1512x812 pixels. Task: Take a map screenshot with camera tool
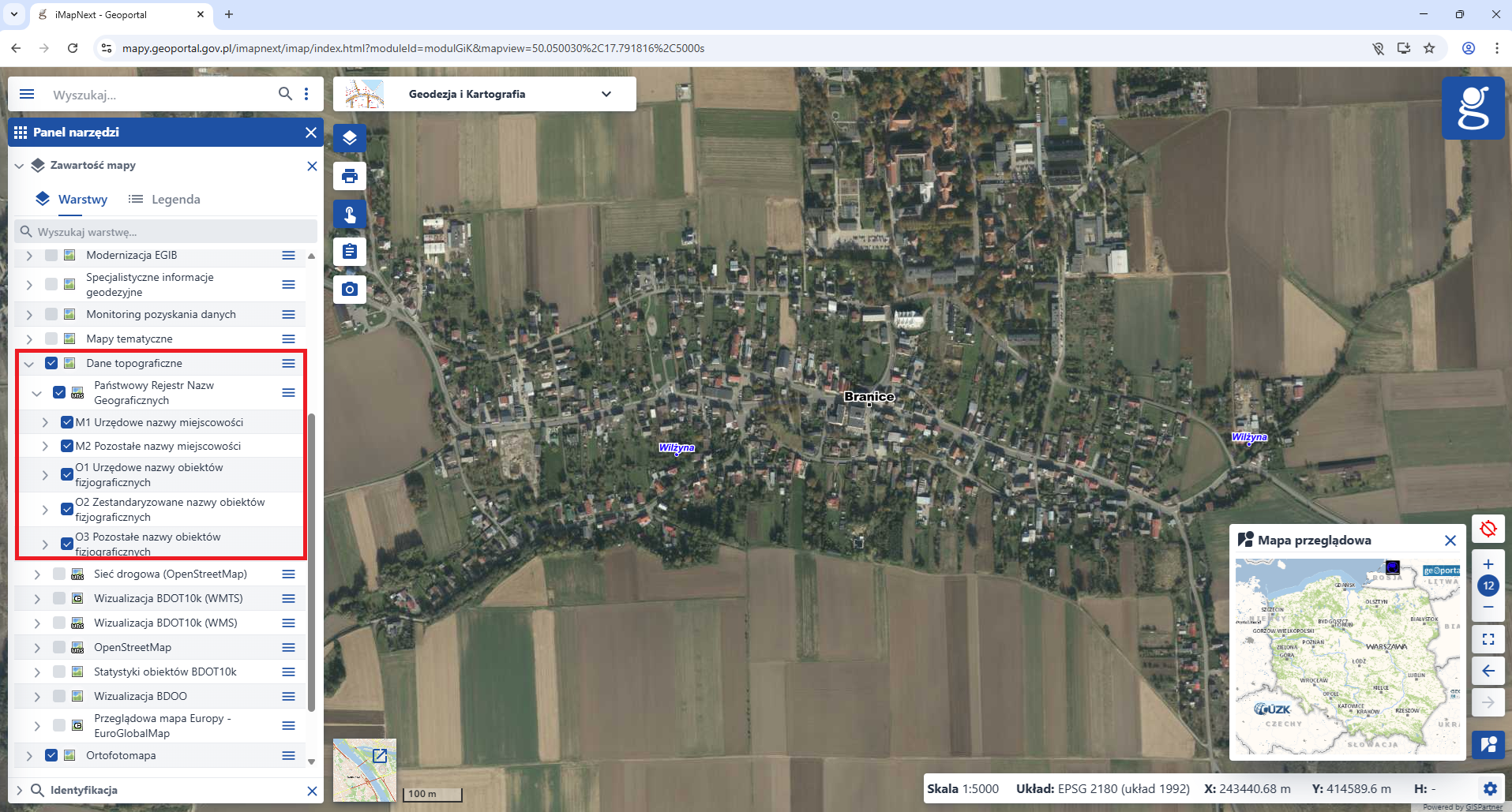tap(349, 289)
